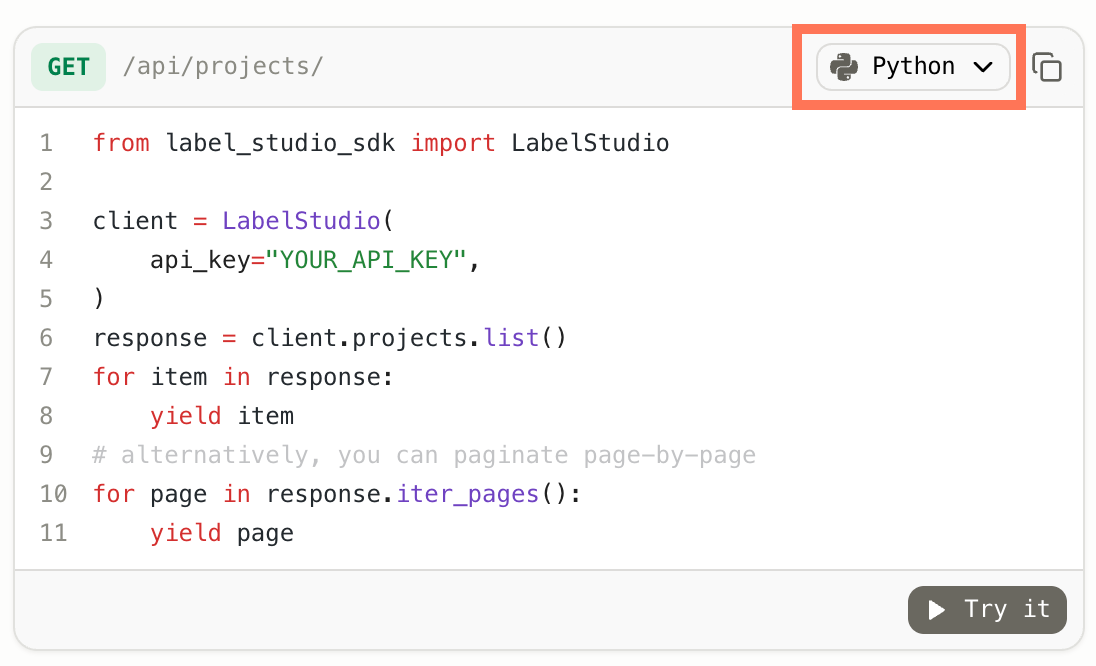Click line number 6 in the gutter
Viewport: 1096px width, 666px height.
47,338
